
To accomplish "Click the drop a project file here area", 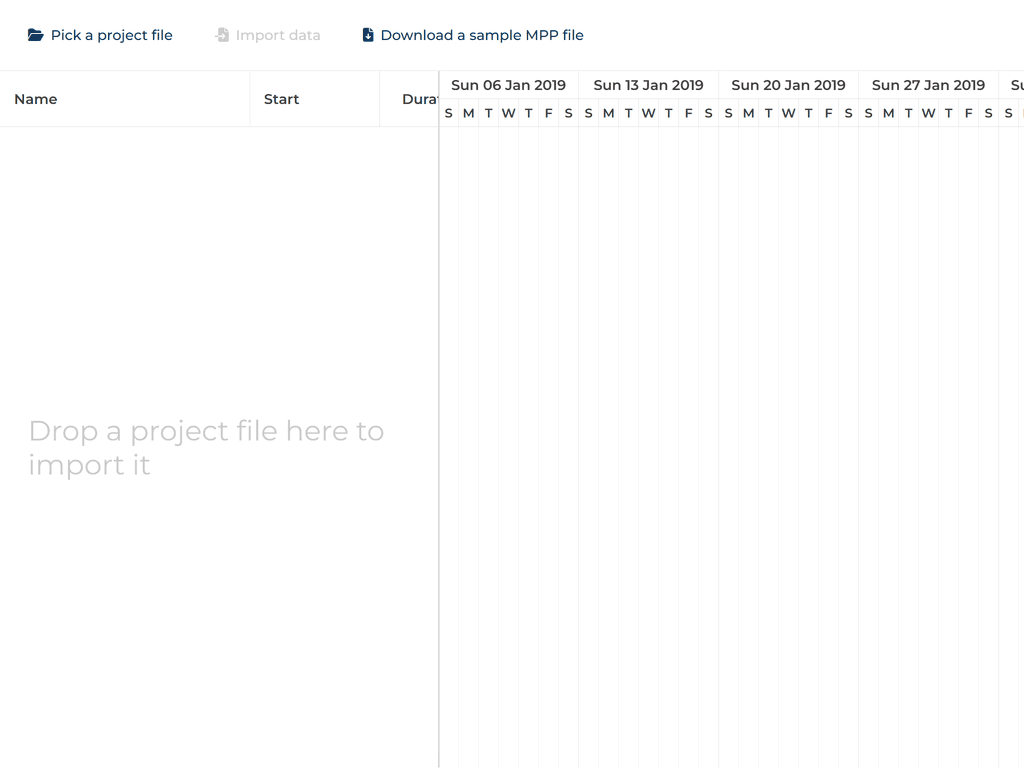I will [207, 447].
